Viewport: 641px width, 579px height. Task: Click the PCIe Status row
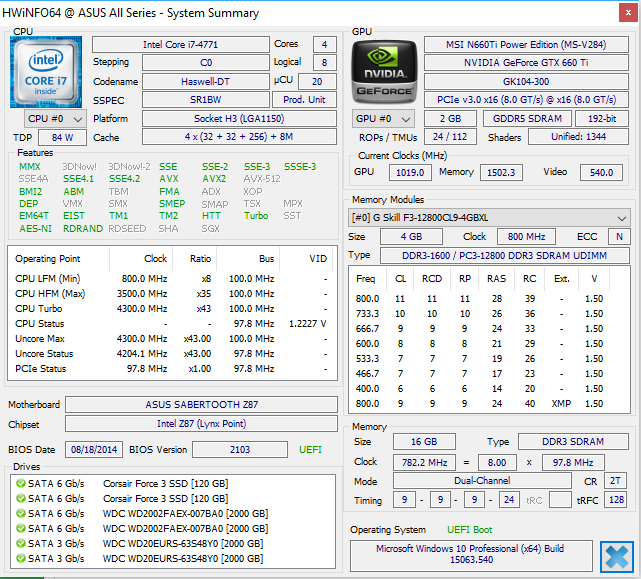[x=172, y=369]
